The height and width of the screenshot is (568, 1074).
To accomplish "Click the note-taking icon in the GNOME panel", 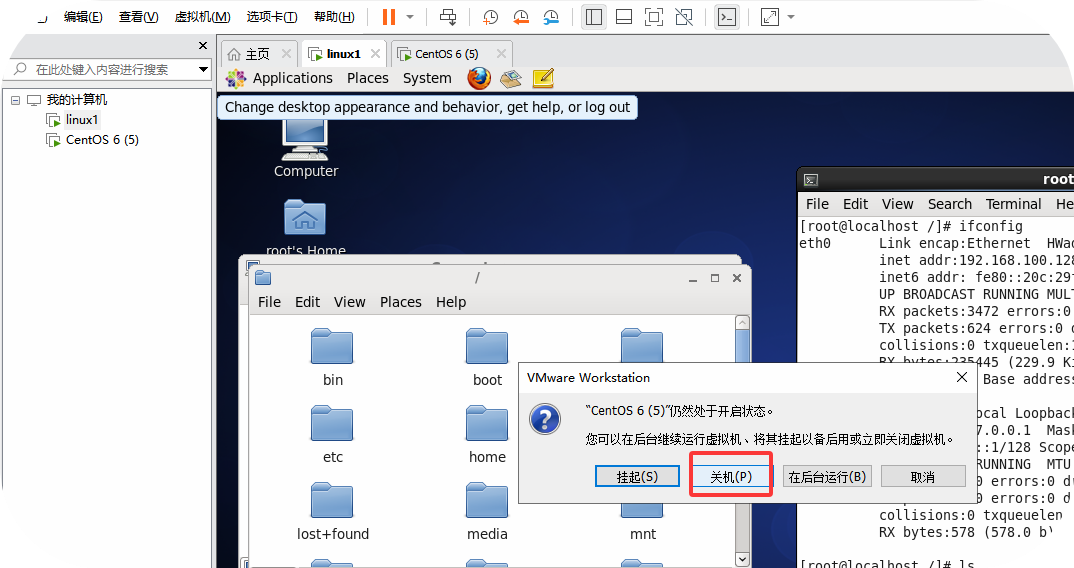I will (x=542, y=78).
